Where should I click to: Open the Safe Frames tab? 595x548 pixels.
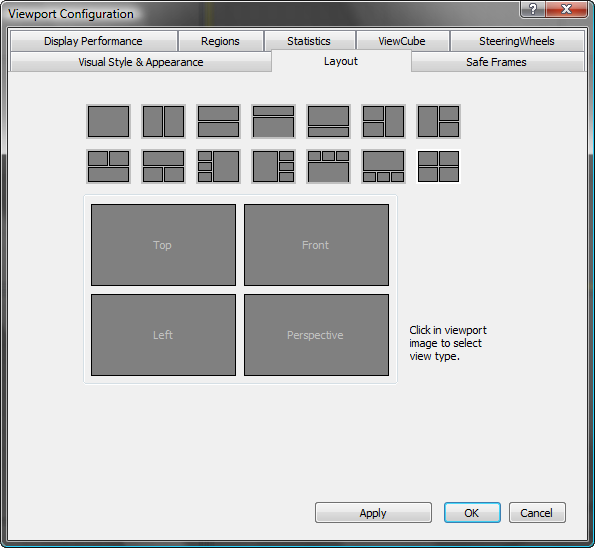click(x=497, y=62)
